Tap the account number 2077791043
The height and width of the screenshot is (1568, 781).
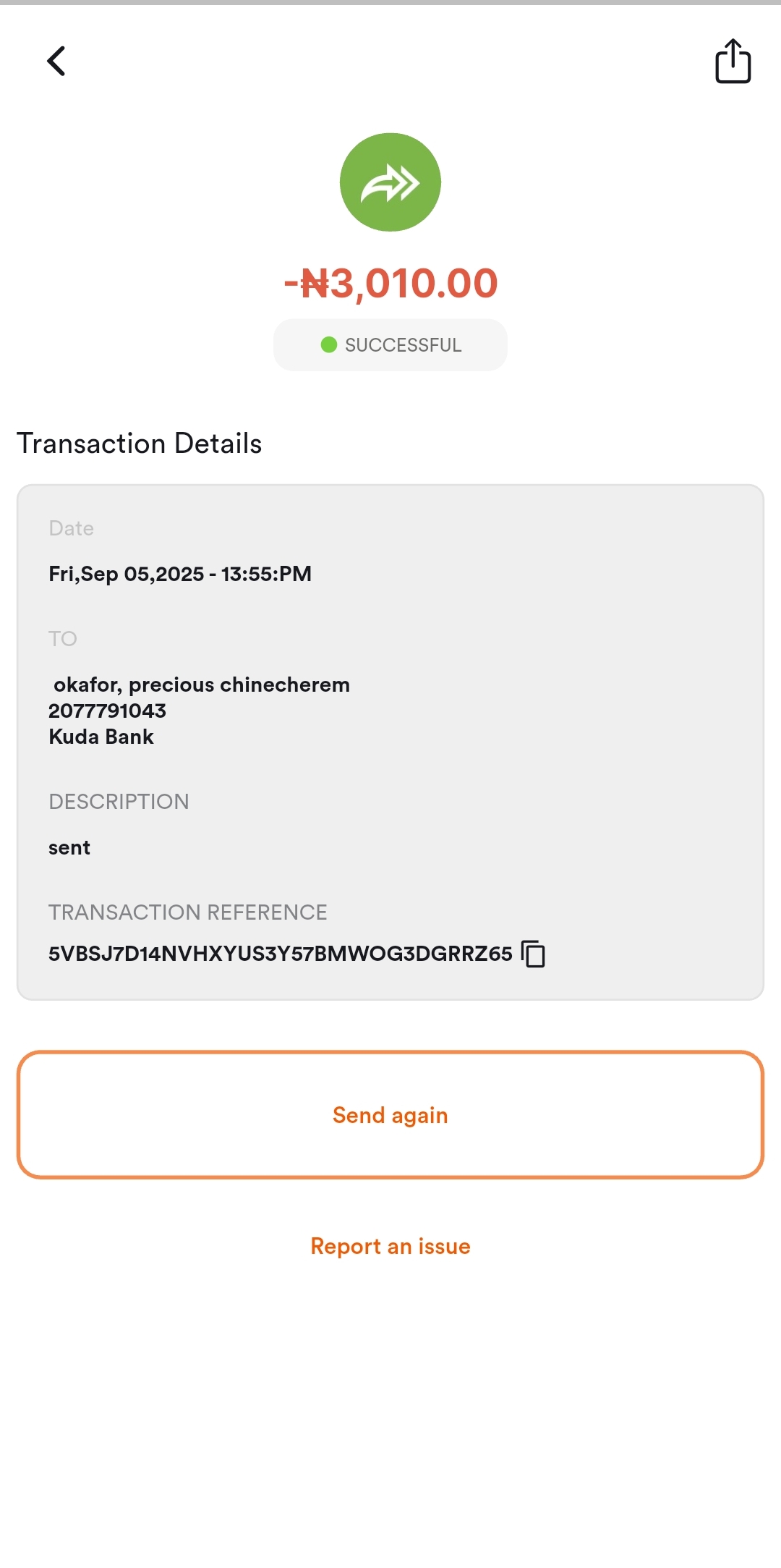click(x=108, y=711)
